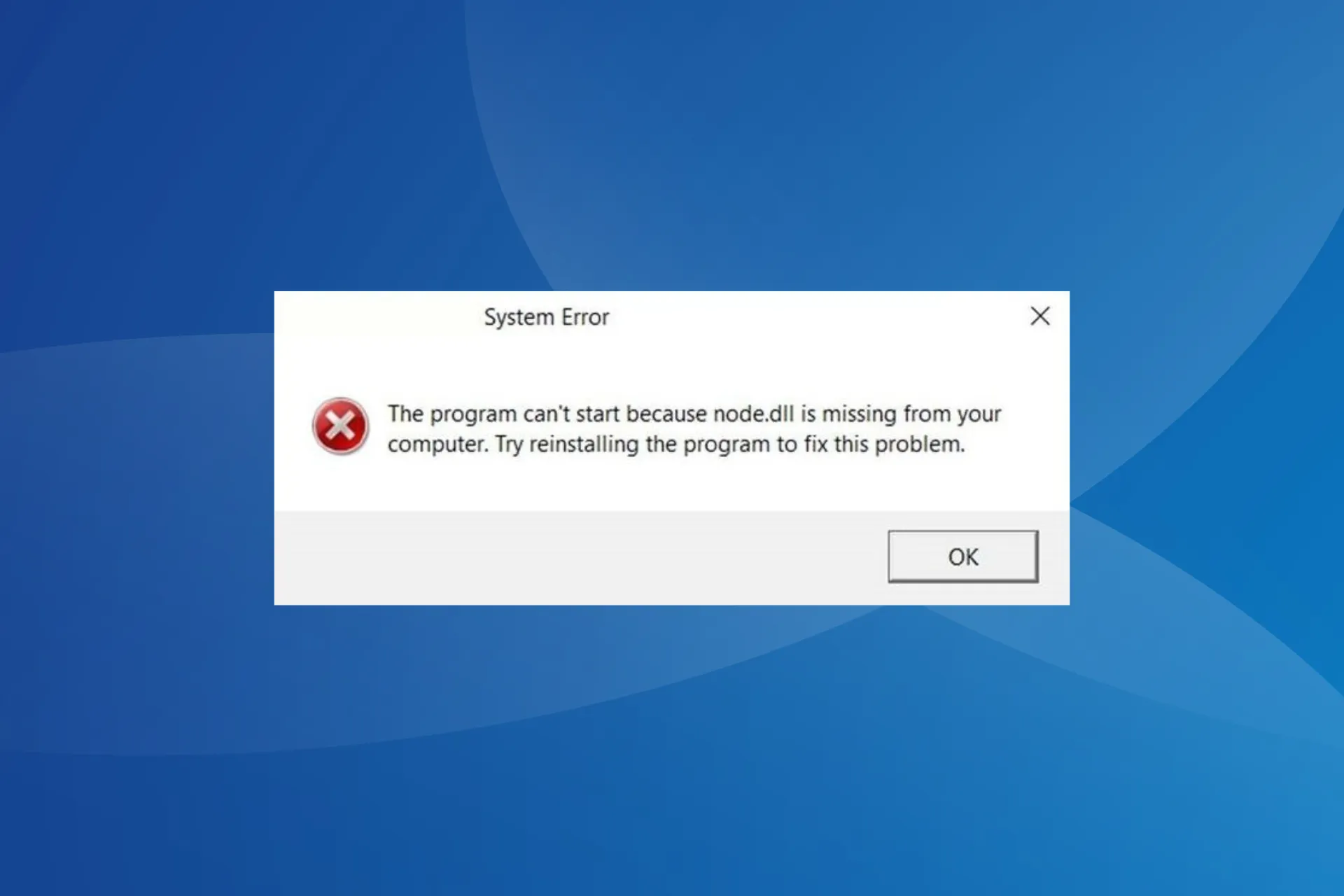Click empty title bar left of System Error
Image resolution: width=1344 pixels, height=896 pixels.
(378, 316)
